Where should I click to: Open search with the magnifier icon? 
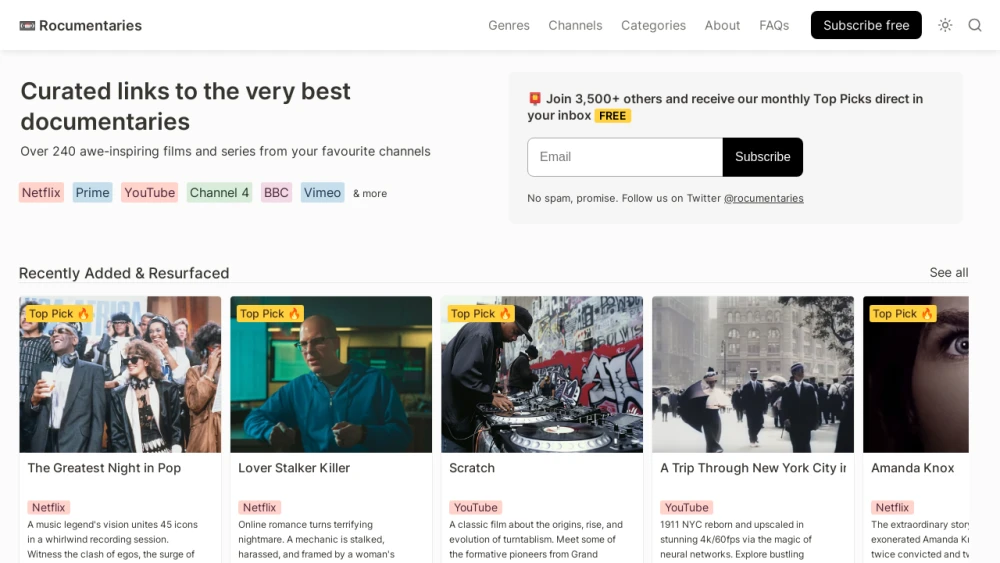974,25
